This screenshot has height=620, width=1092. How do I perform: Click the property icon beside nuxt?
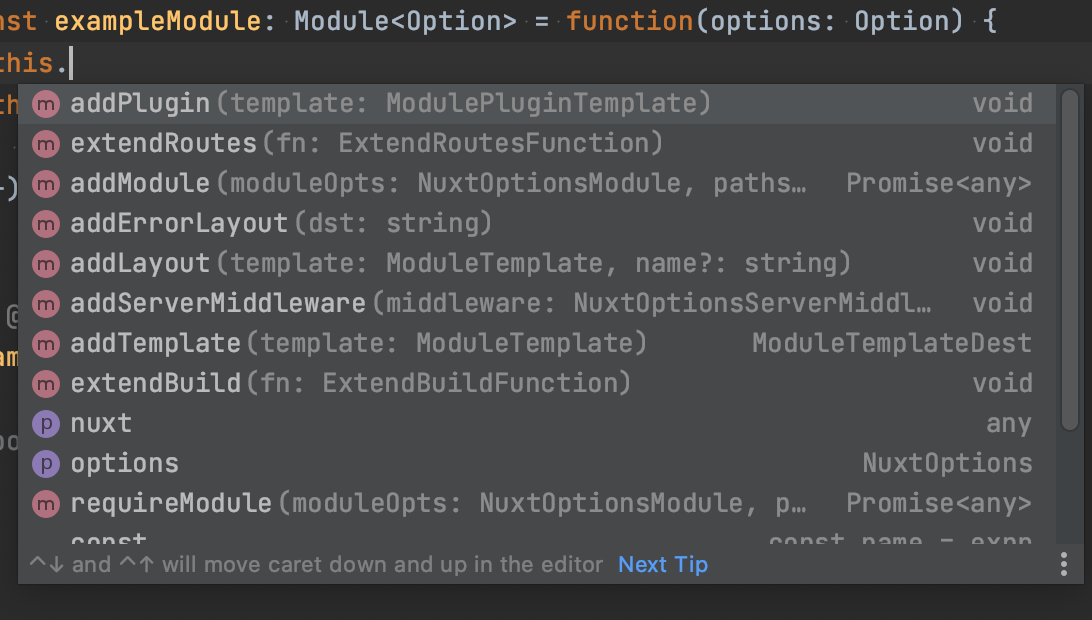(46, 424)
